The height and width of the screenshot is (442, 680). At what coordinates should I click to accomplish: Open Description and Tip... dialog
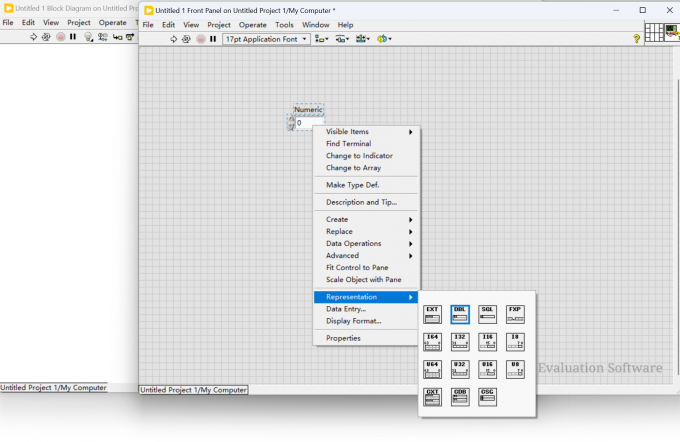pos(366,203)
